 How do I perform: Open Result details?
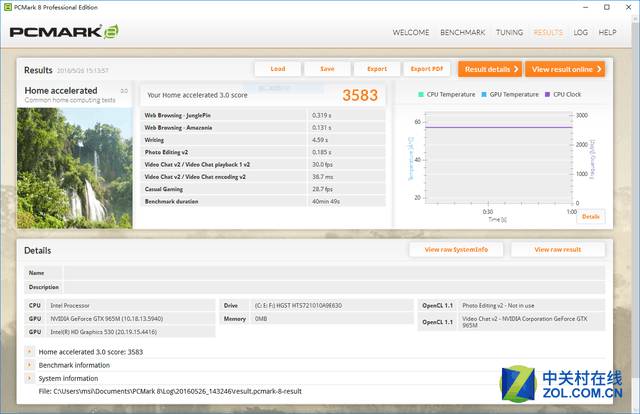[490, 69]
